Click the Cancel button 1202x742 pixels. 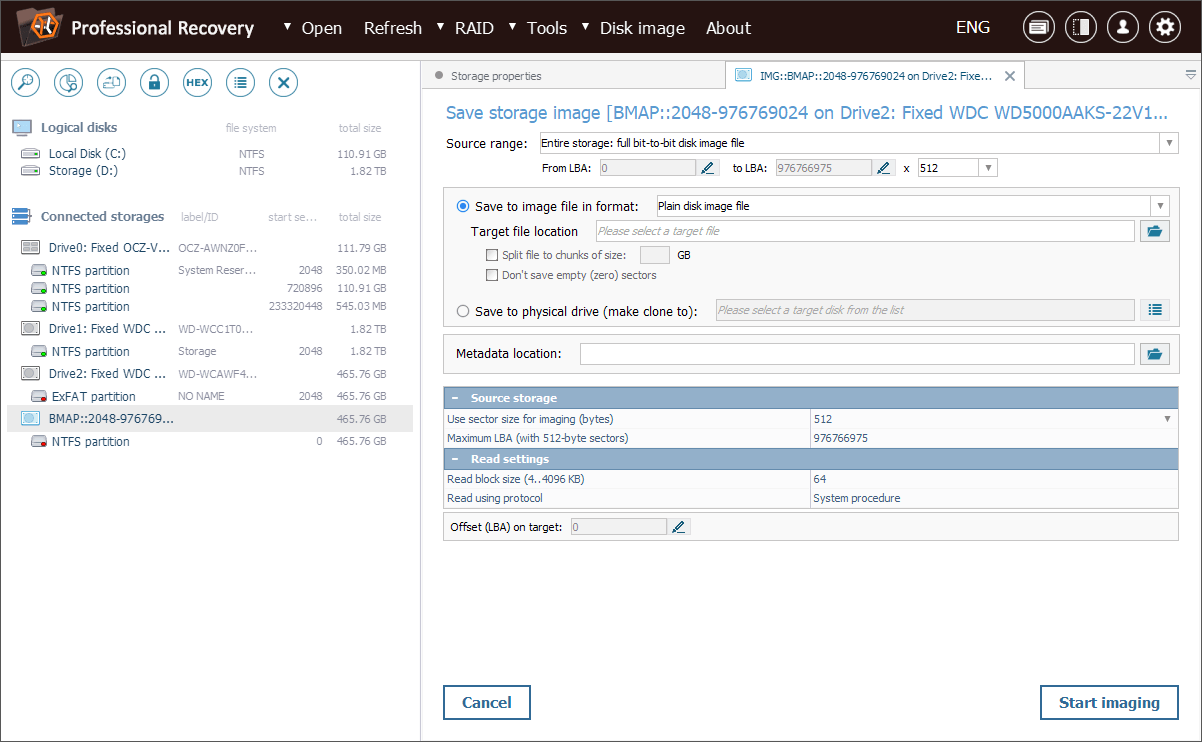pos(487,703)
